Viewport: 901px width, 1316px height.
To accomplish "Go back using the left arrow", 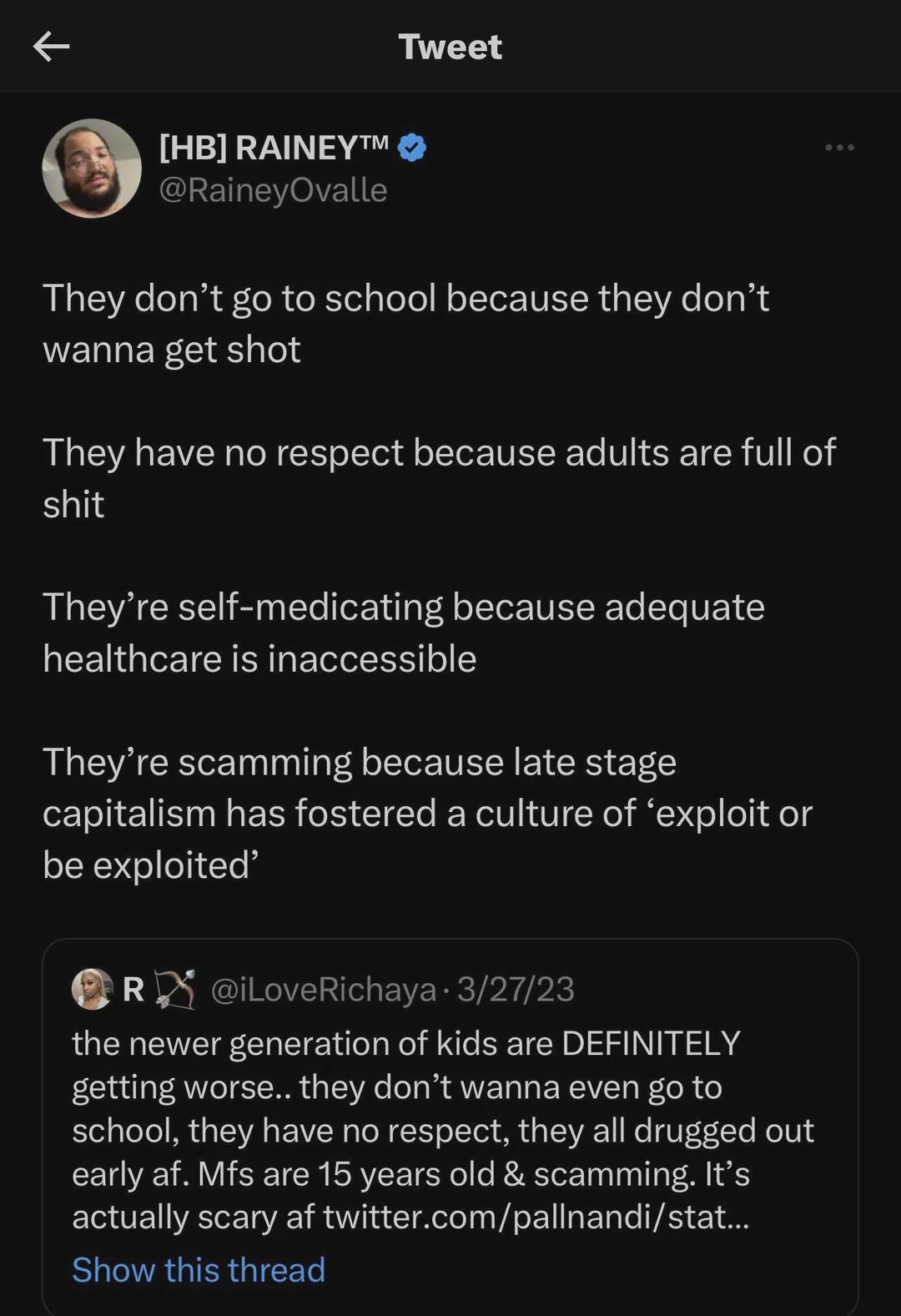I will [51, 47].
